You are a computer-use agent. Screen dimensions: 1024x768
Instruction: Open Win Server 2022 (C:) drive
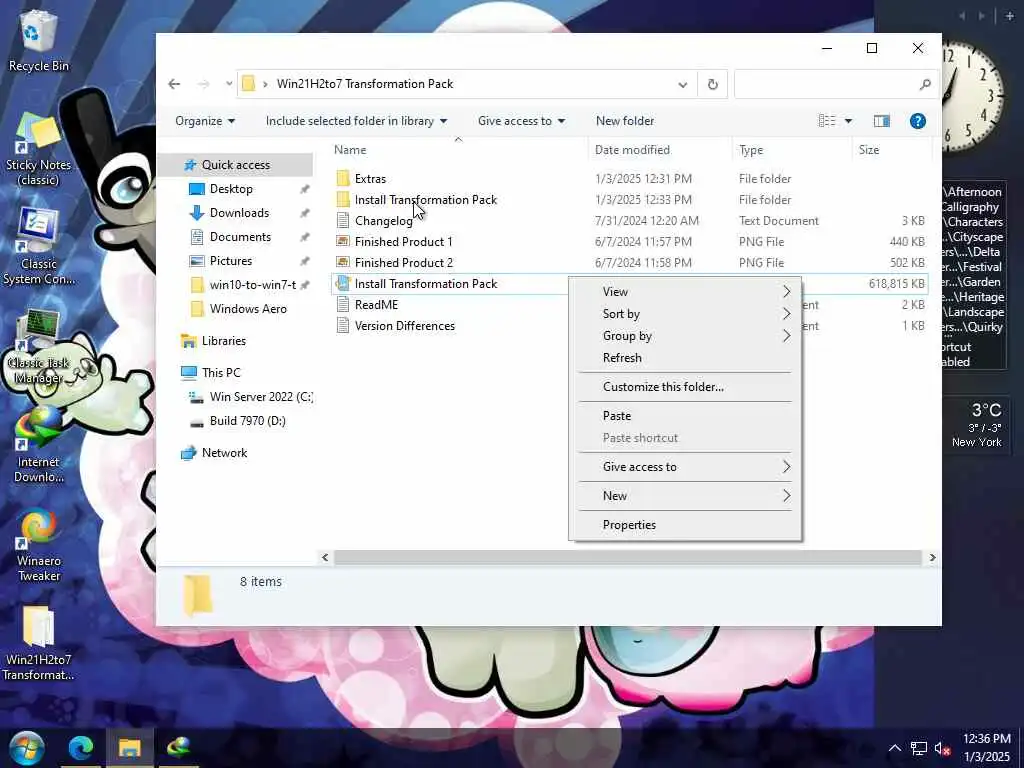261,396
